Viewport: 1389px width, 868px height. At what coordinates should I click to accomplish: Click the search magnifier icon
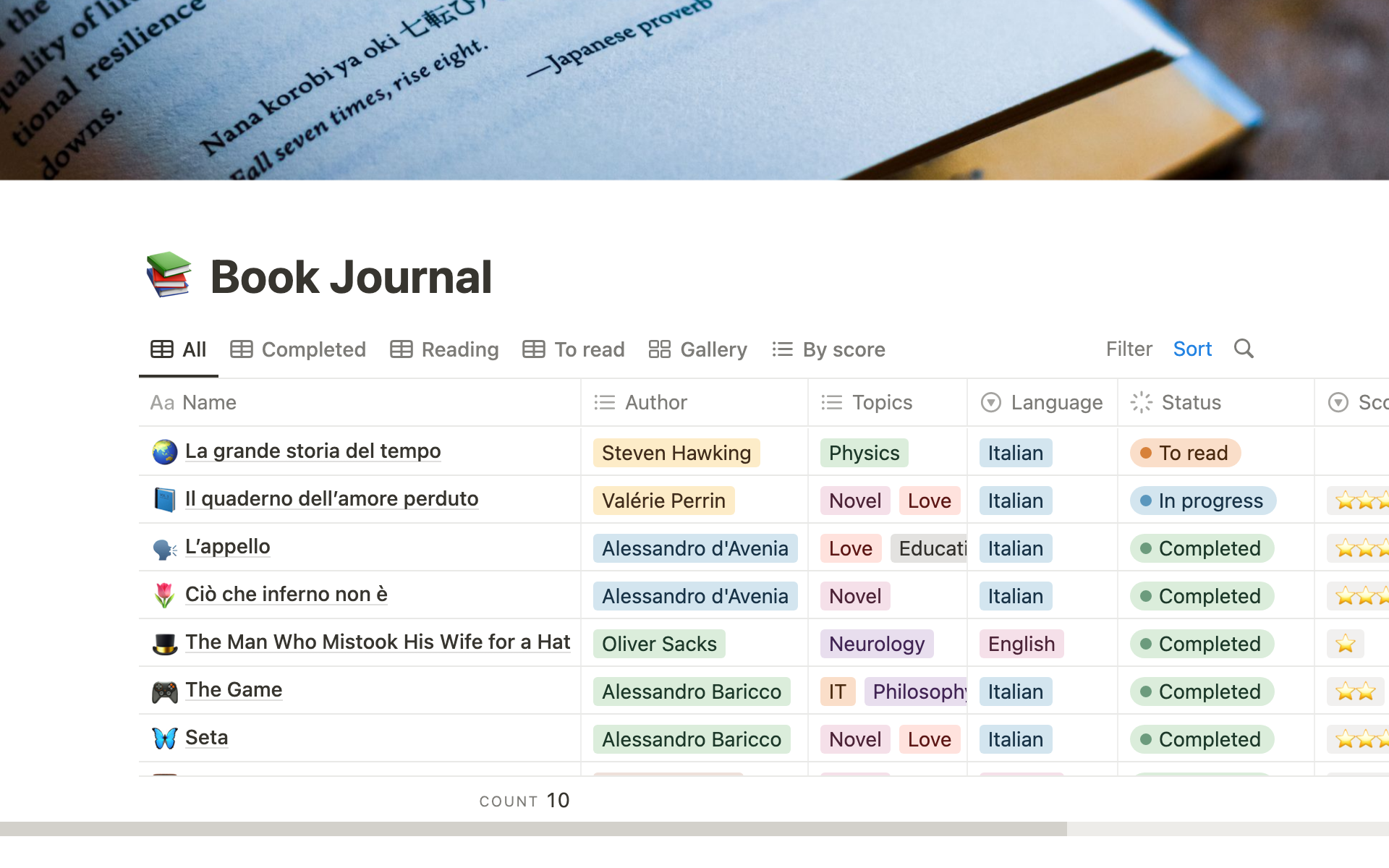click(1244, 349)
